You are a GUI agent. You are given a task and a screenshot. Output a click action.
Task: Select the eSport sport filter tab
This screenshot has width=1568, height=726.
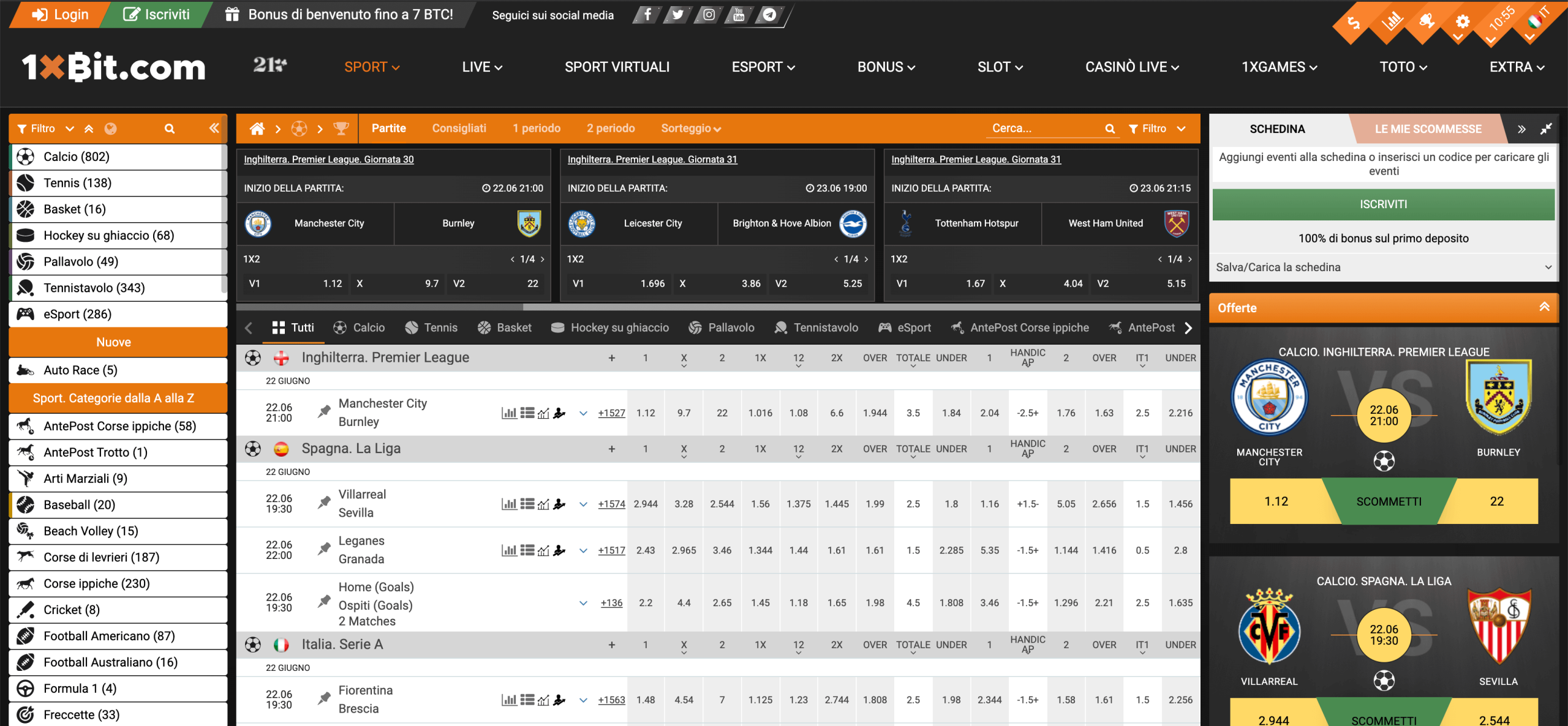point(905,328)
